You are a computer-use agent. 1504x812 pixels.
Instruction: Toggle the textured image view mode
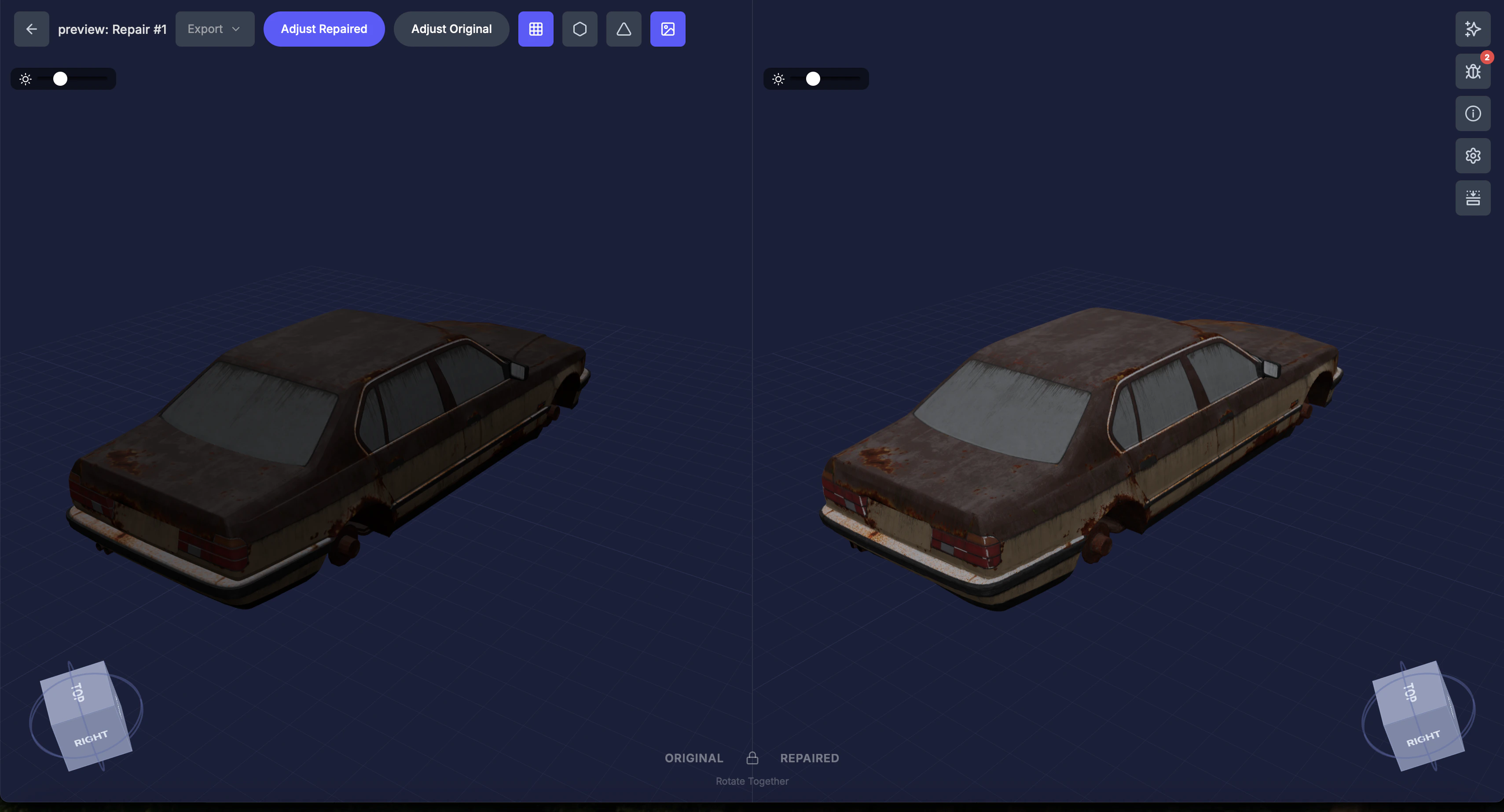click(668, 29)
